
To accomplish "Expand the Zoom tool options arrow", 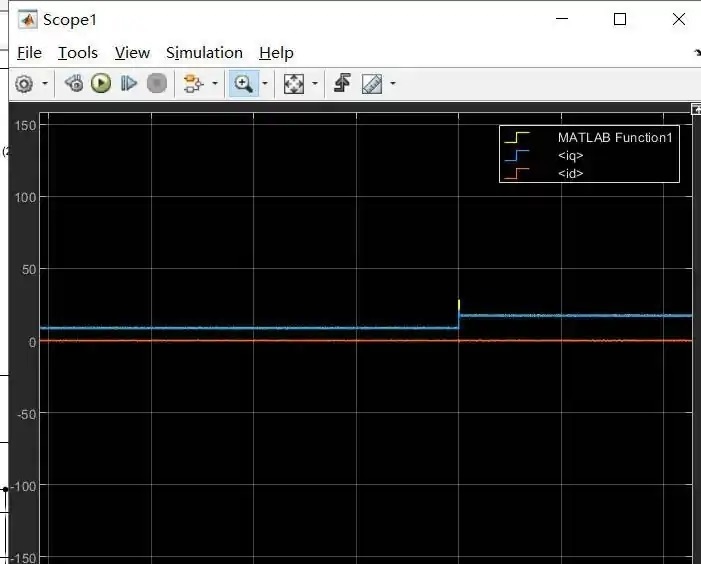I will [x=265, y=83].
